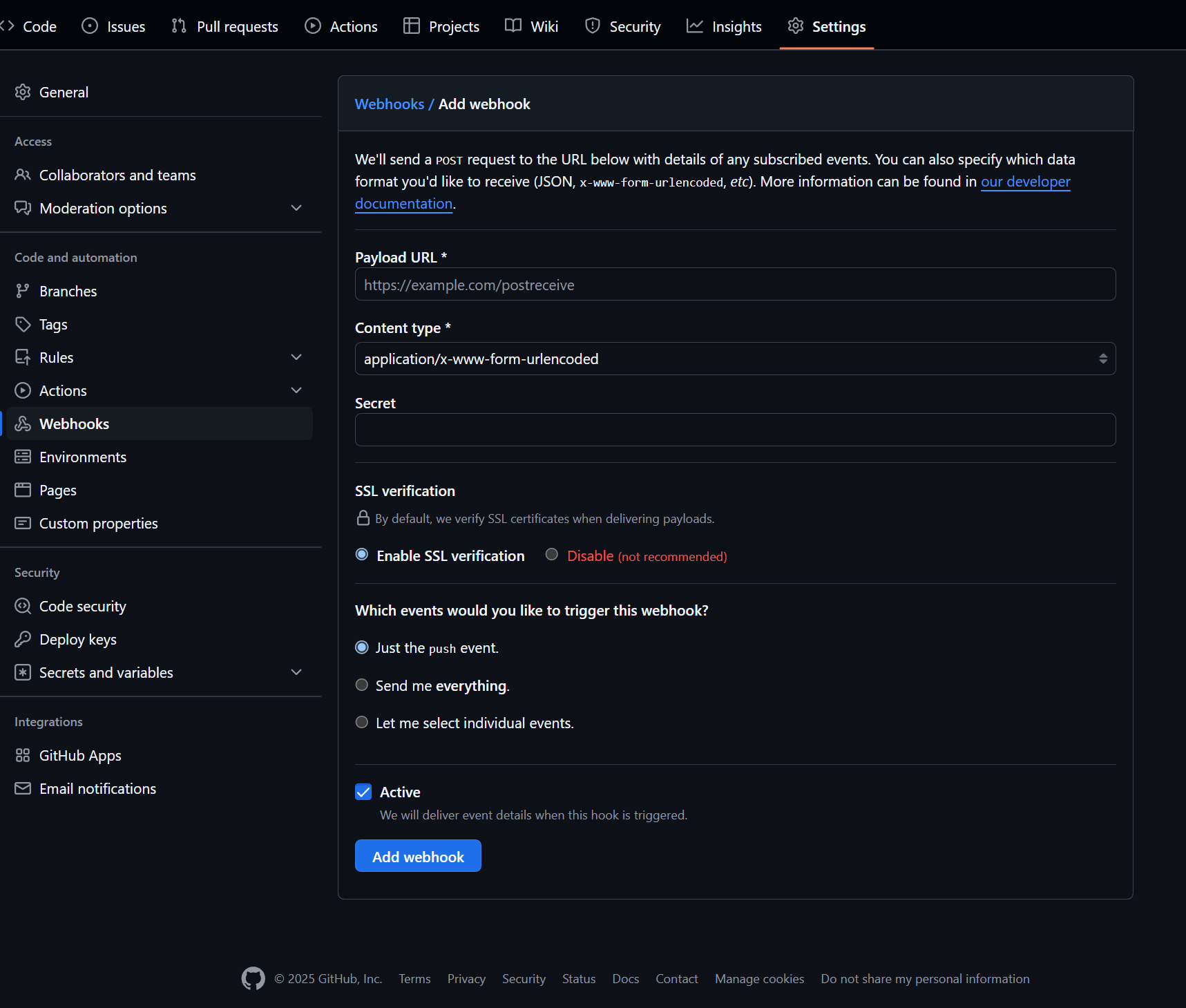Open the Code tab

pyautogui.click(x=29, y=26)
